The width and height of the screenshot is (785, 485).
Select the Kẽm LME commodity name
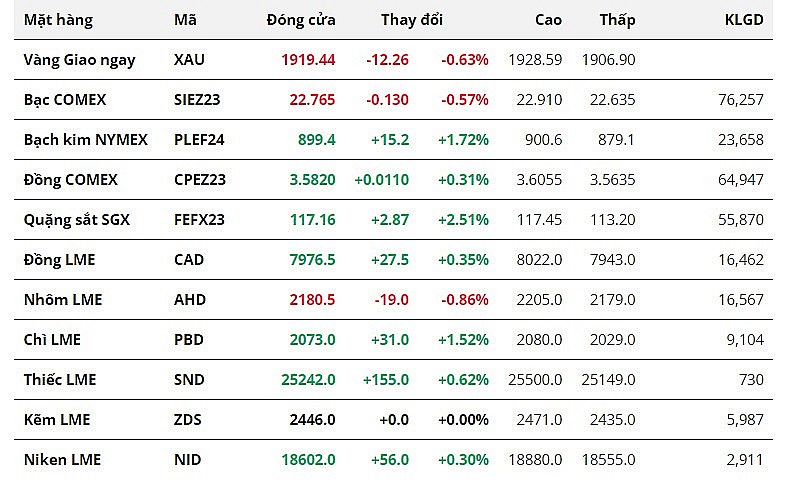pos(57,420)
